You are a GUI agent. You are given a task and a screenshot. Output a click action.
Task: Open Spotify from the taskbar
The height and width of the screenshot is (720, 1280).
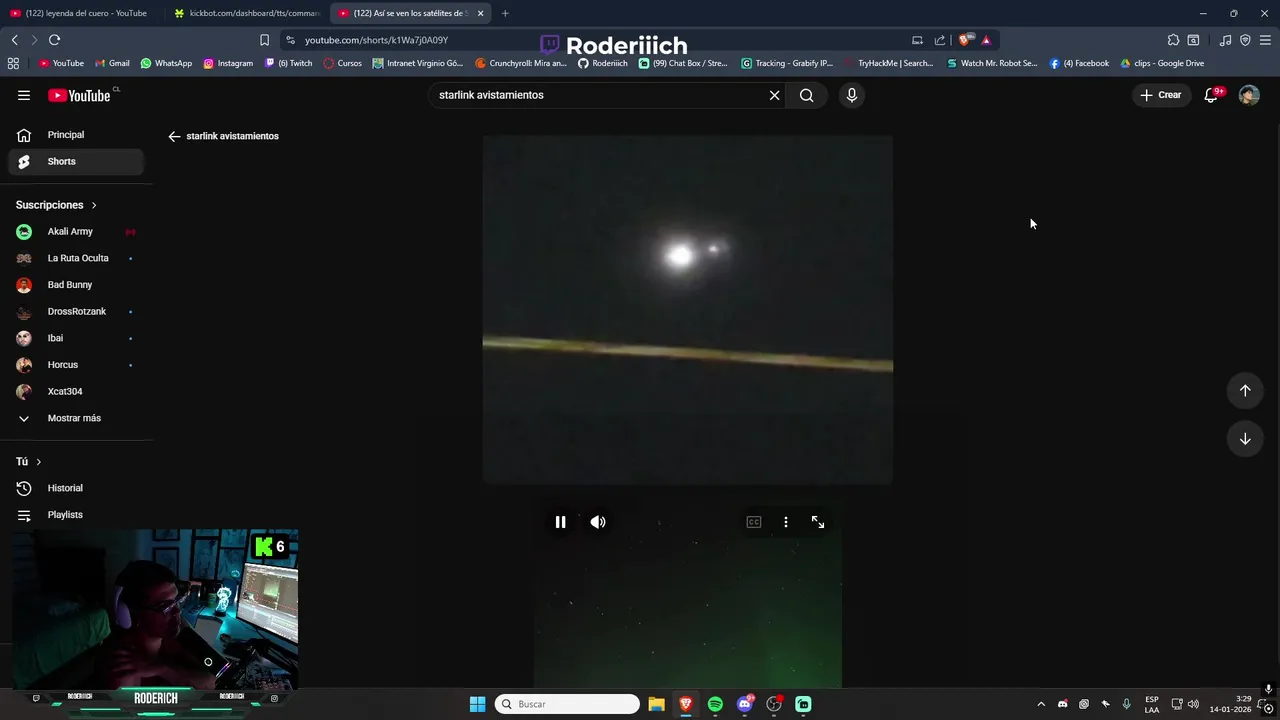(715, 704)
